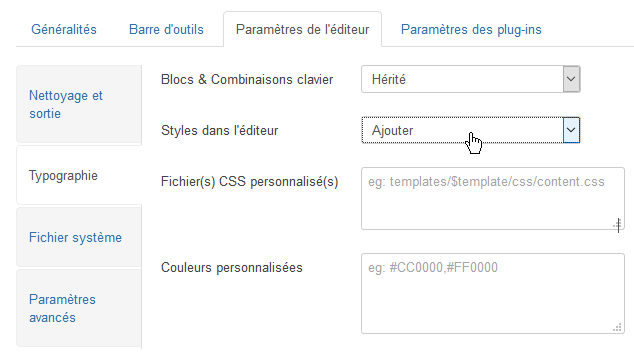Click the Fichier(s) CSS personnalisé(s) label
Viewport: 634px width, 364px height.
tap(249, 182)
